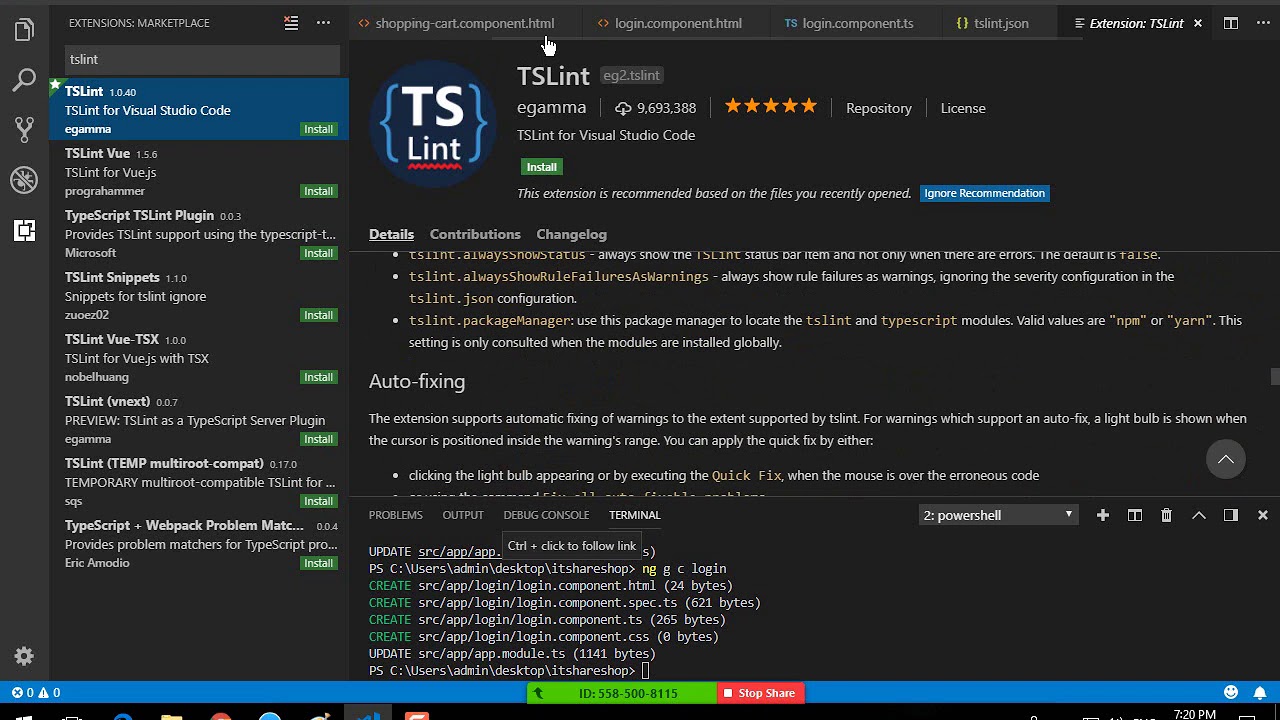Open the Explorer view in activity bar
The width and height of the screenshot is (1280, 720).
pyautogui.click(x=24, y=31)
